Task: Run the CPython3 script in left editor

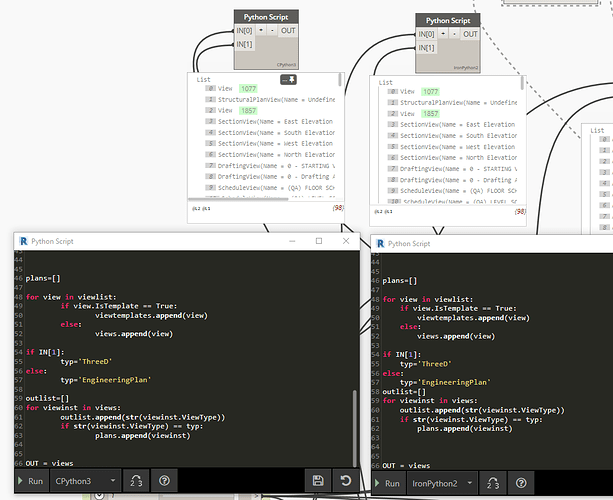Action: (x=30, y=481)
